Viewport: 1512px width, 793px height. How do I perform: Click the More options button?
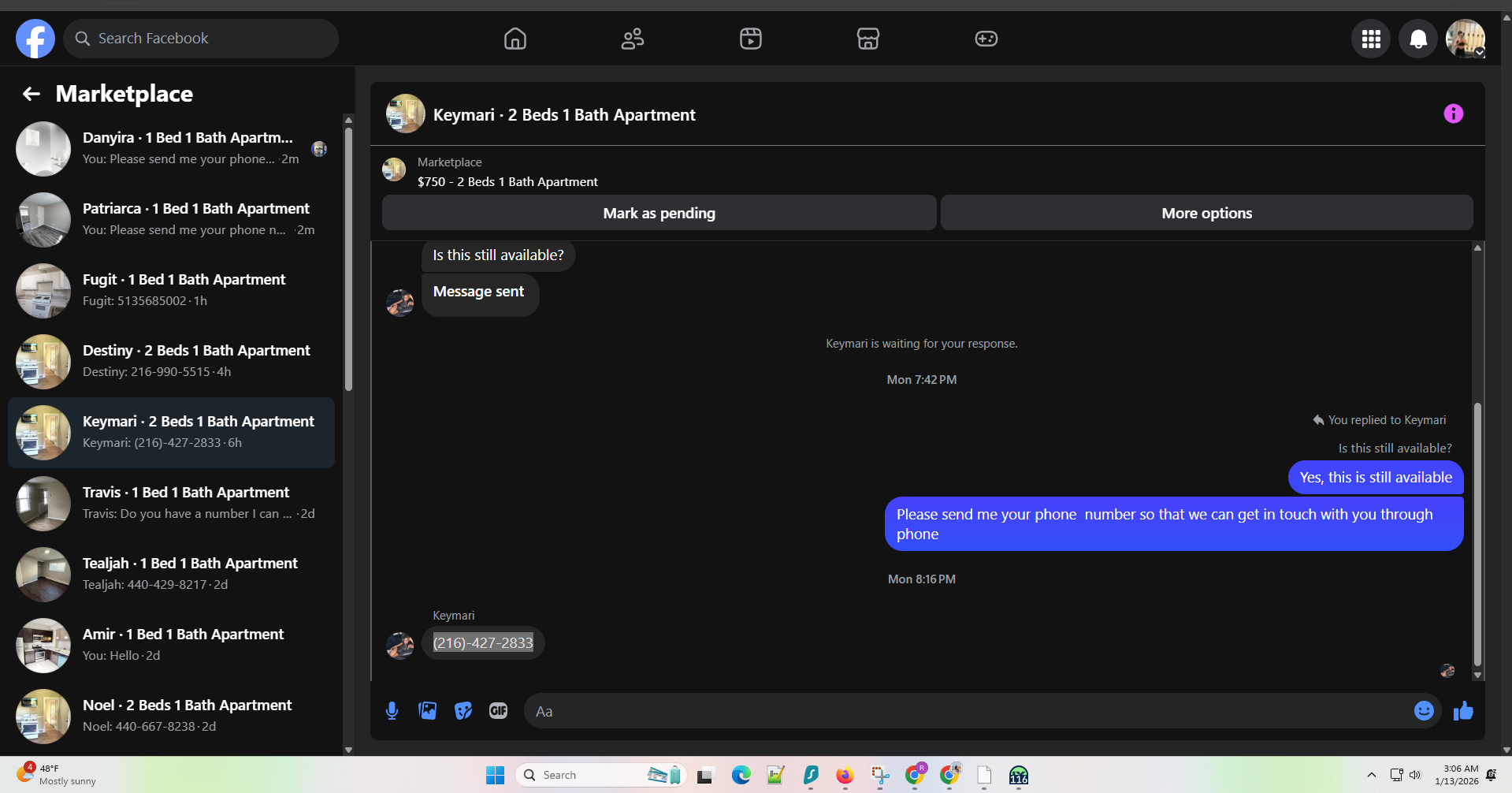pos(1206,213)
